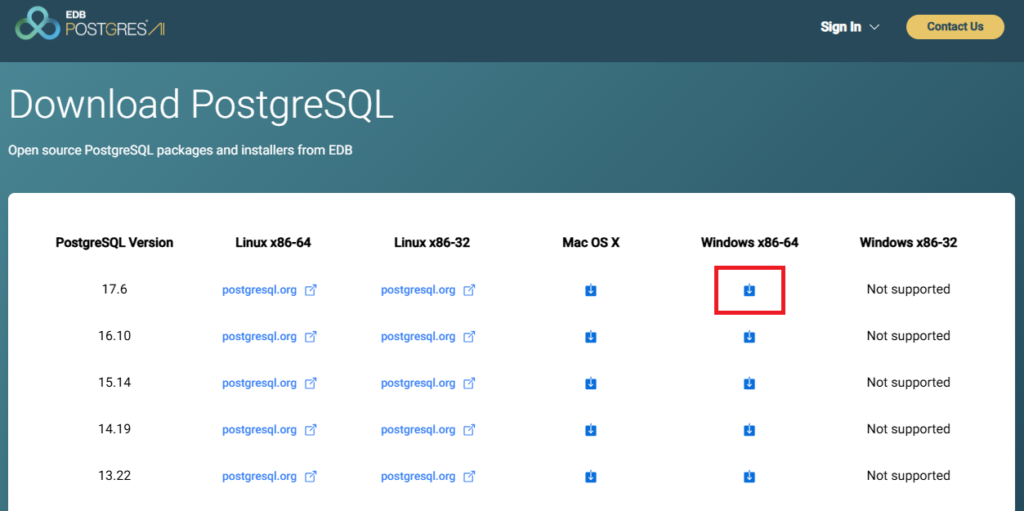Download PostgreSQL 15.14 for Windows x86-64

(x=749, y=383)
